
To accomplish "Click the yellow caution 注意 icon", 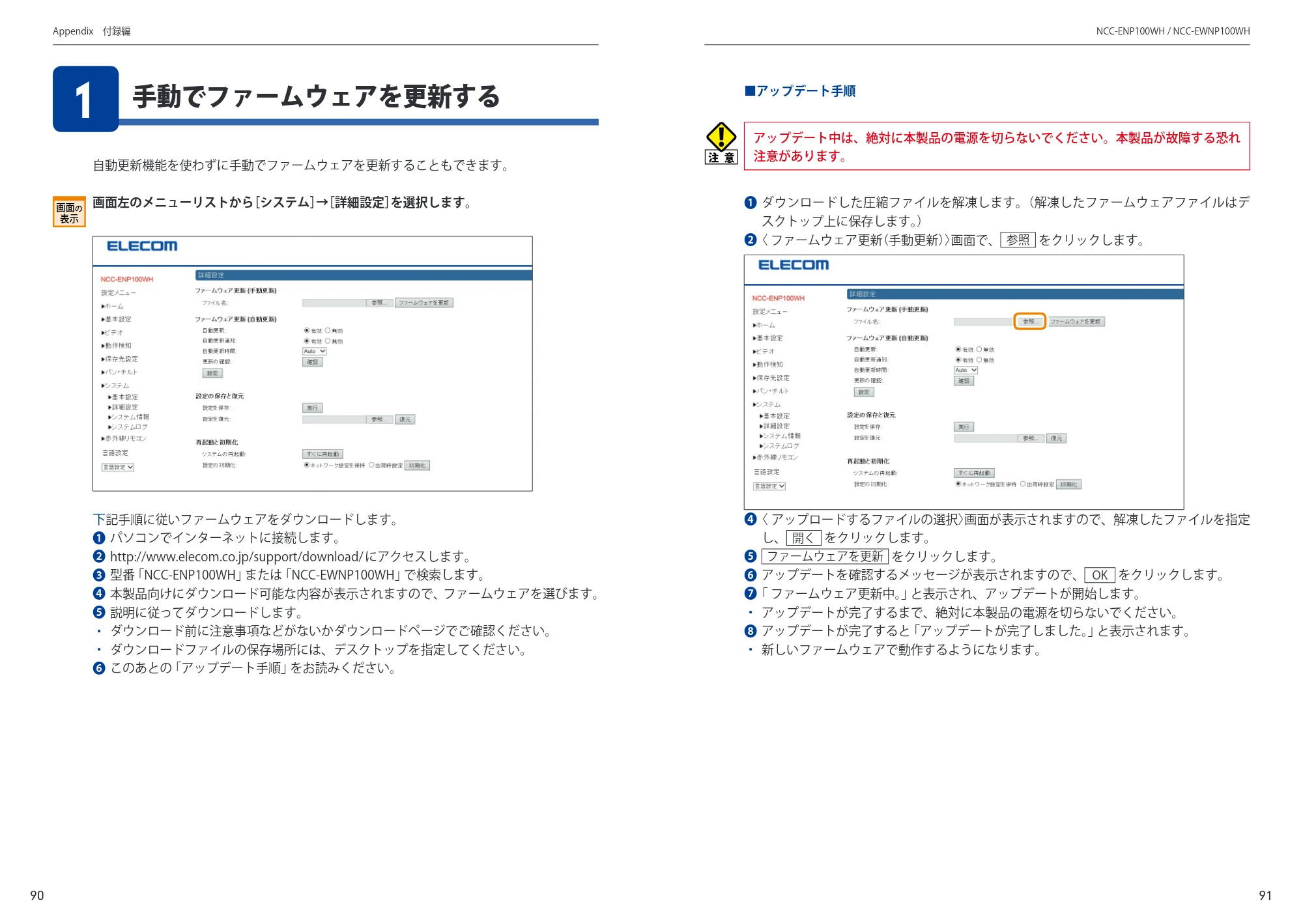I will 721,143.
